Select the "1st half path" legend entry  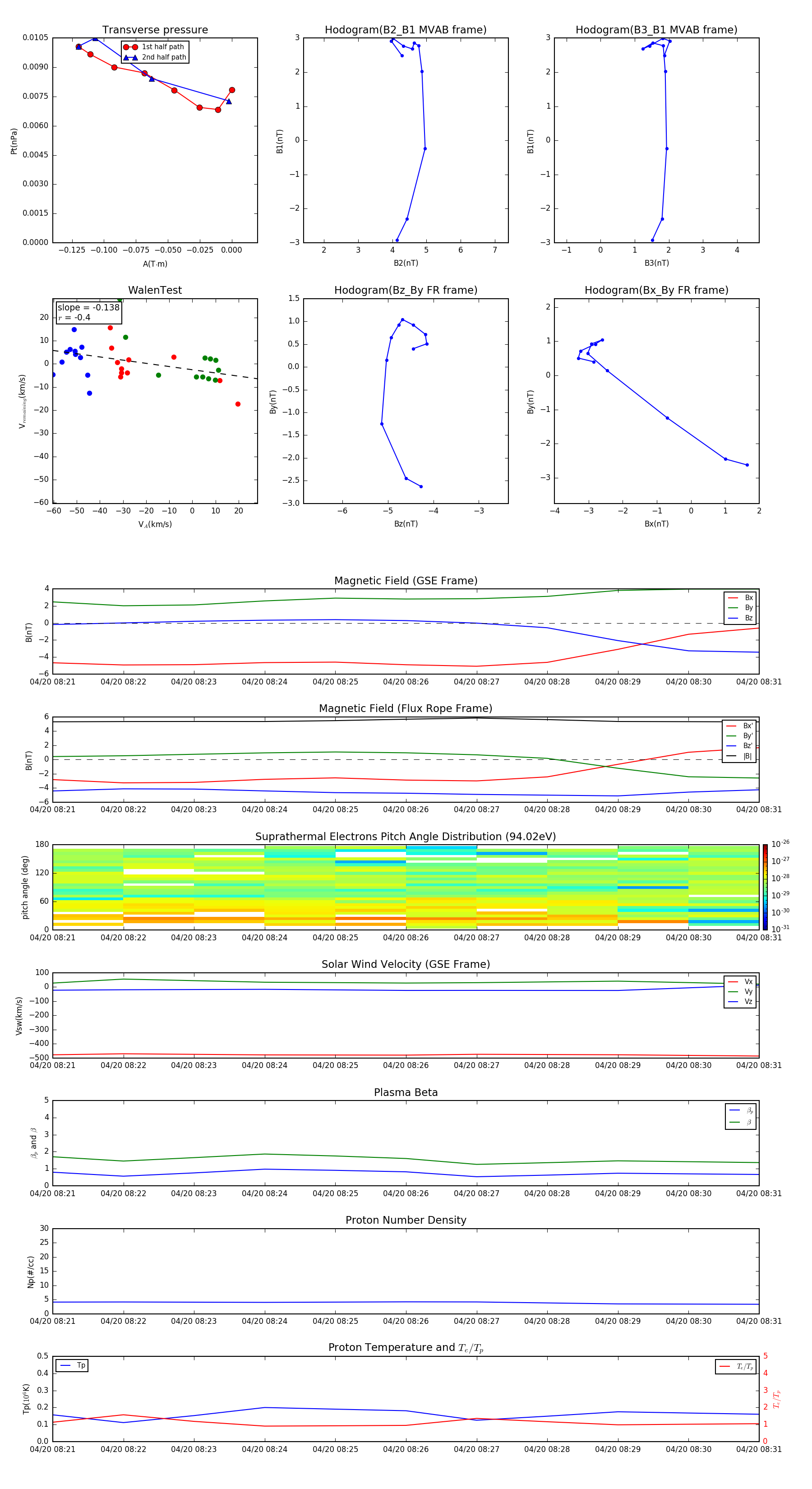154,47
